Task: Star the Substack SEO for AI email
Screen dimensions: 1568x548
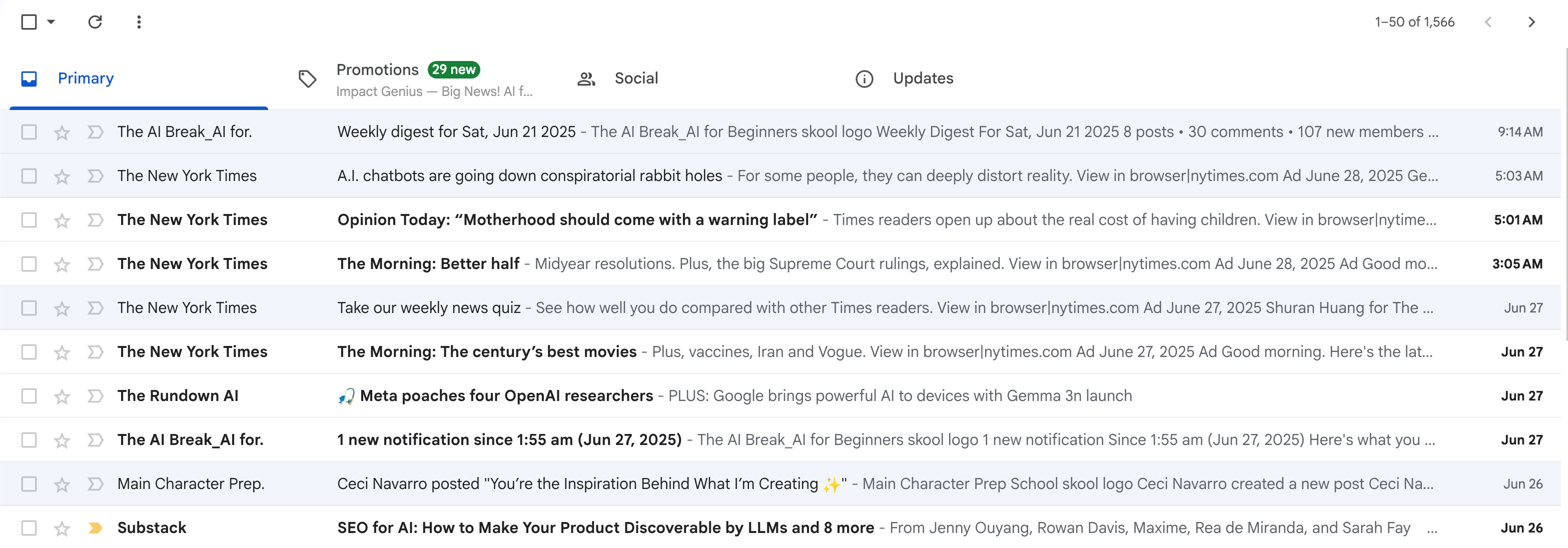Action: tap(62, 528)
